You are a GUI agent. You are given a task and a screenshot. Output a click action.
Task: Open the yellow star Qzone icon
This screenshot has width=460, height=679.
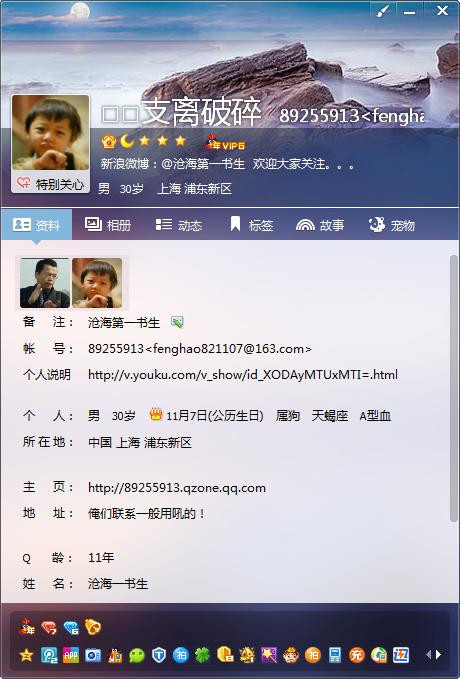tap(26, 655)
